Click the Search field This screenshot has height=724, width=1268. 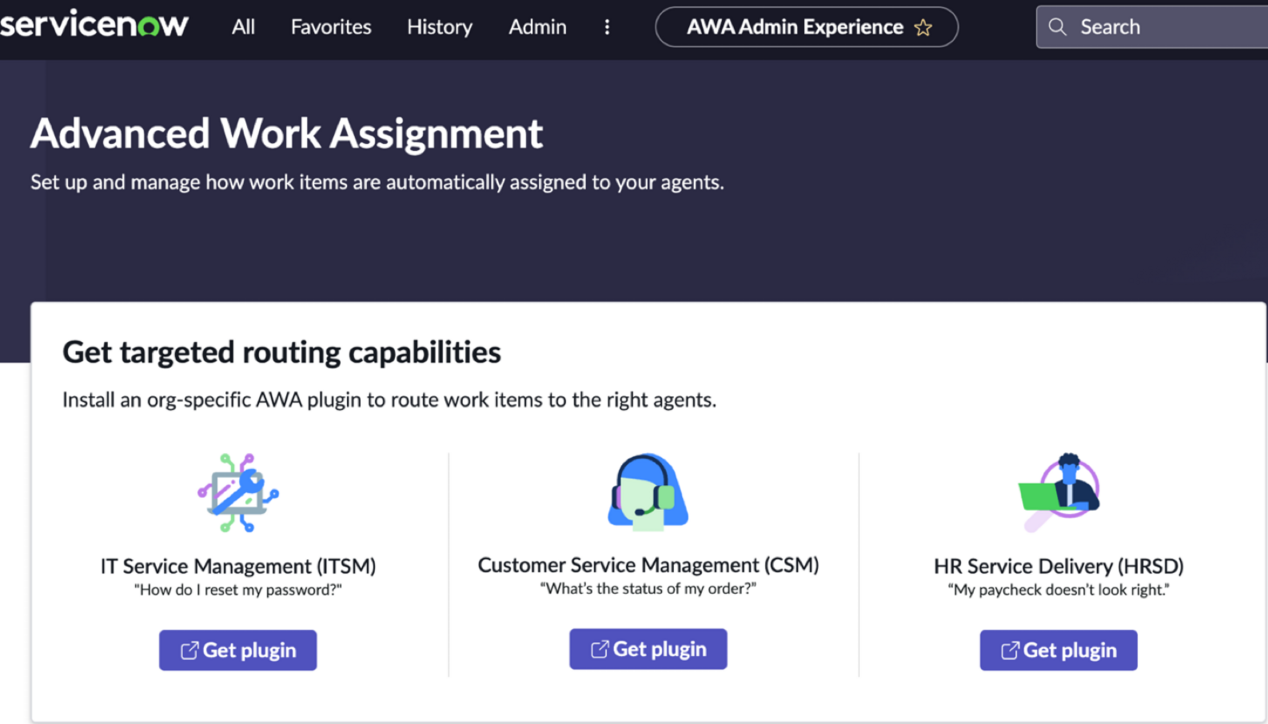point(1152,27)
